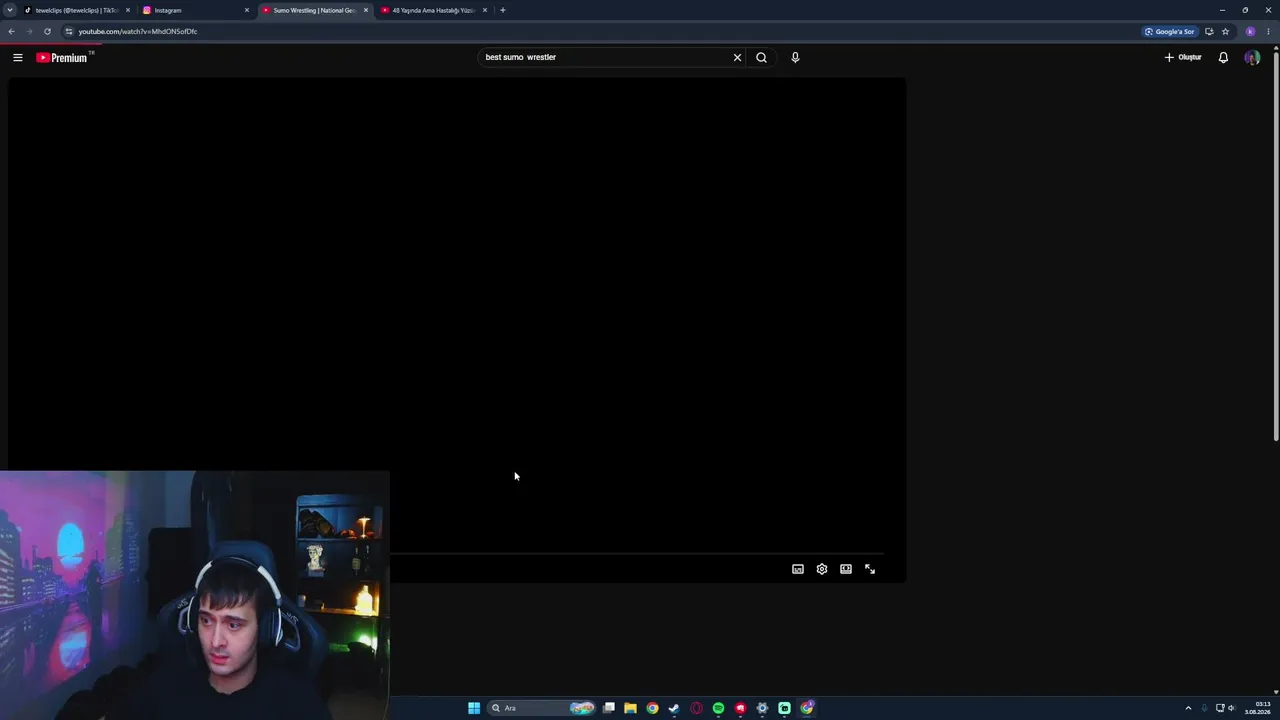Close the Sumo Wrestling tab

[x=366, y=10]
